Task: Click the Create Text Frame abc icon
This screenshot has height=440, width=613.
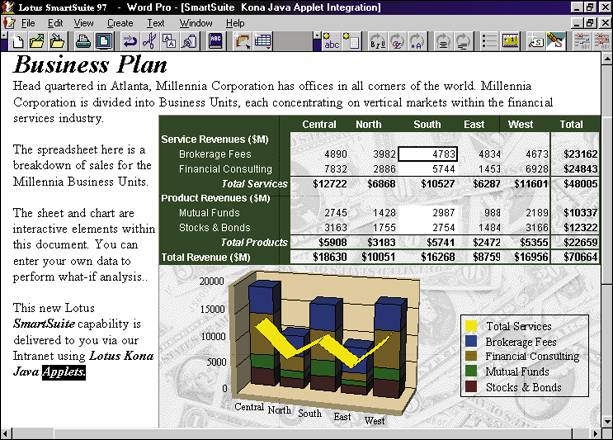Action: (x=331, y=41)
